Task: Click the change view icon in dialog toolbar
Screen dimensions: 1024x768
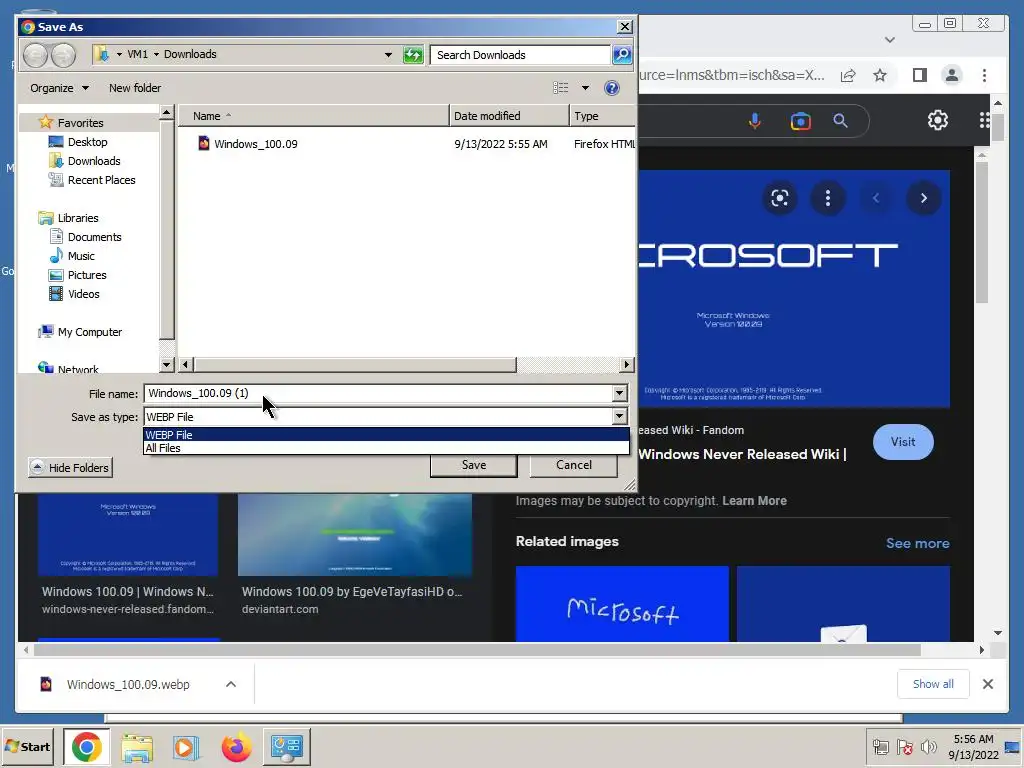Action: [x=560, y=88]
